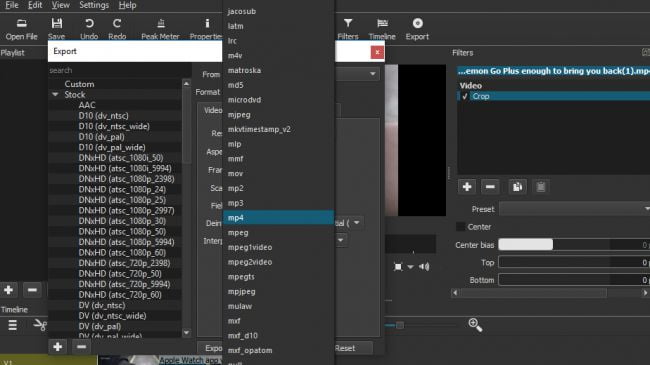The image size is (650, 365).
Task: Open the Deinterlacer dropdown arrow
Action: [x=357, y=223]
